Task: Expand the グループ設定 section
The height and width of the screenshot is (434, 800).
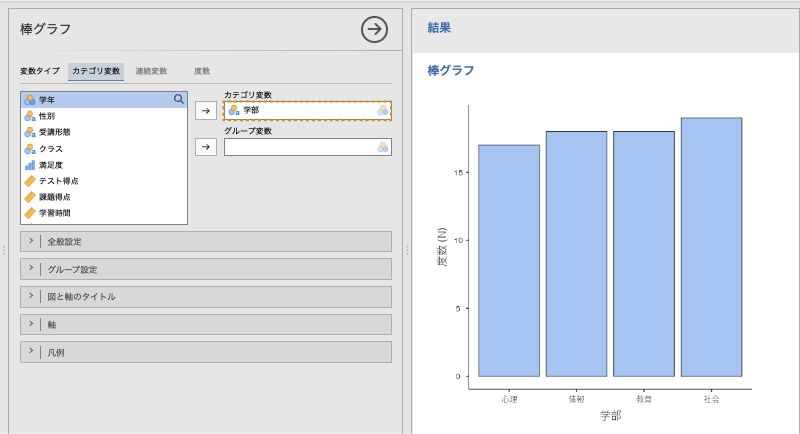Action: click(205, 269)
